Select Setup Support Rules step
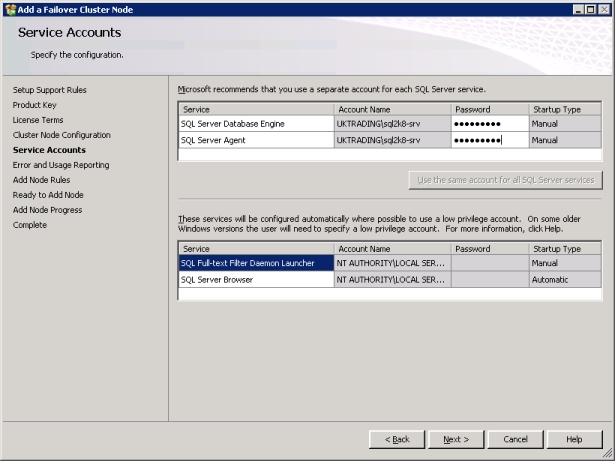This screenshot has height=461, width=615. (x=49, y=90)
